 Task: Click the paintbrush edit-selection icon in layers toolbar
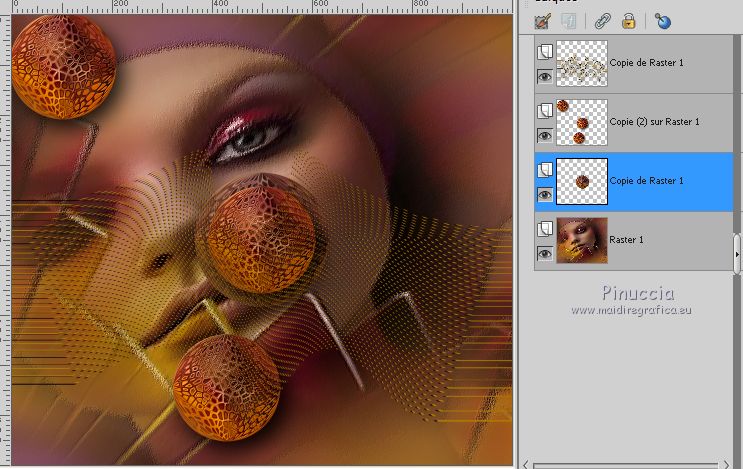[543, 21]
